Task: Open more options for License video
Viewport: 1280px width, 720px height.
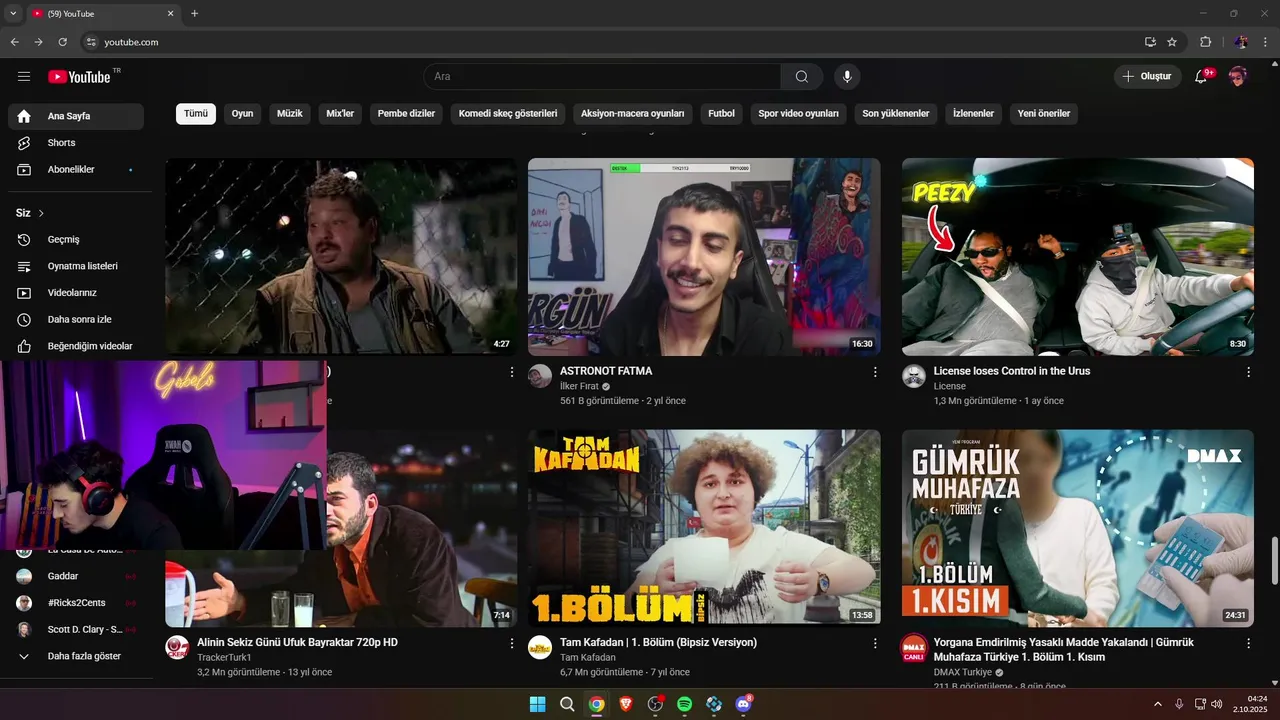Action: 1248,372
